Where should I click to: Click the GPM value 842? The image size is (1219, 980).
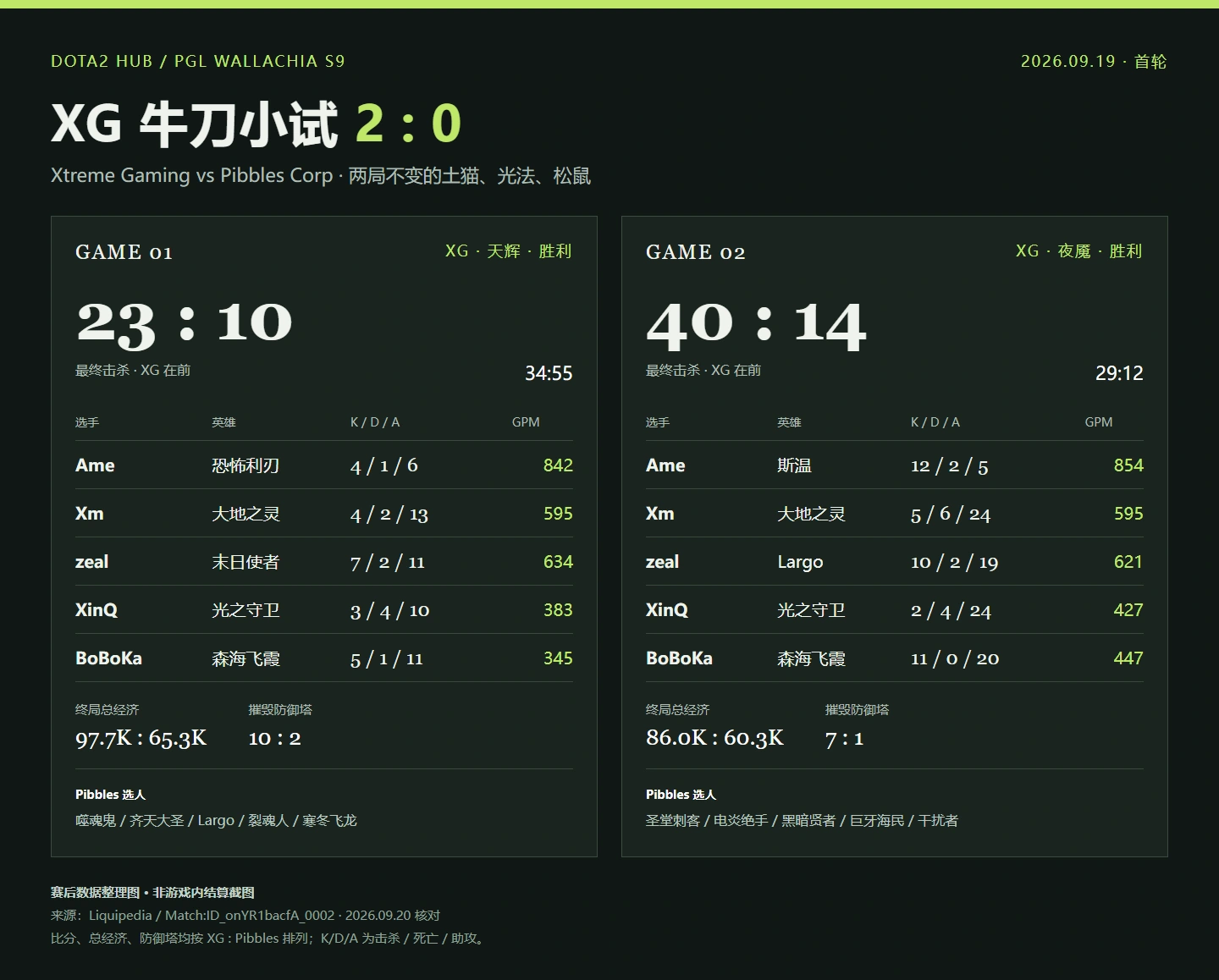(x=558, y=465)
